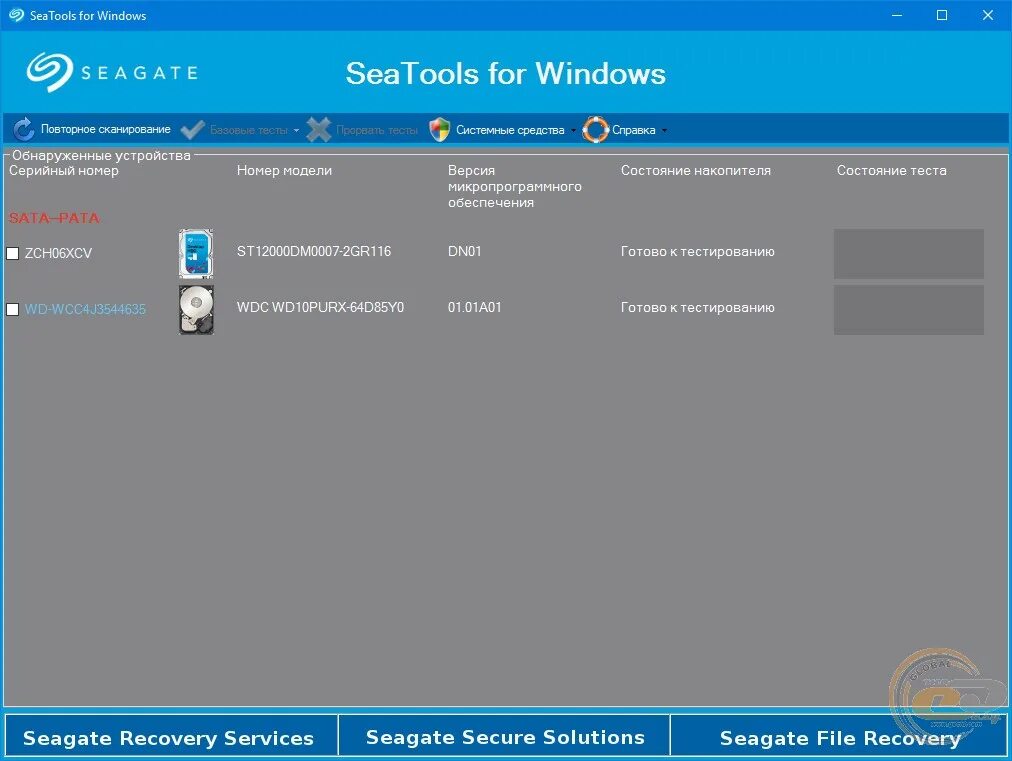Click the abort tests X icon
Image resolution: width=1012 pixels, height=761 pixels.
click(x=319, y=130)
